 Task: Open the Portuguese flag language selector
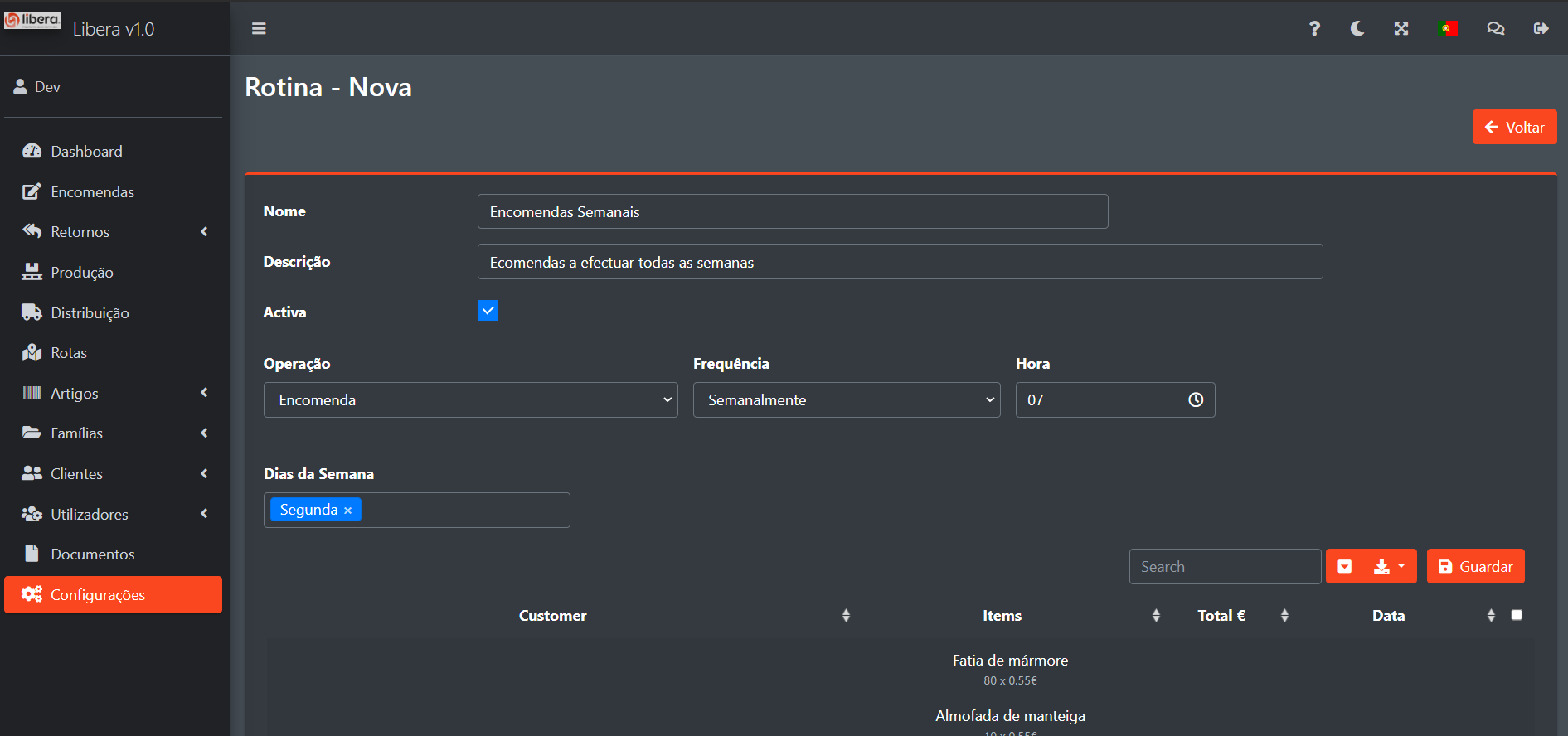(x=1448, y=29)
